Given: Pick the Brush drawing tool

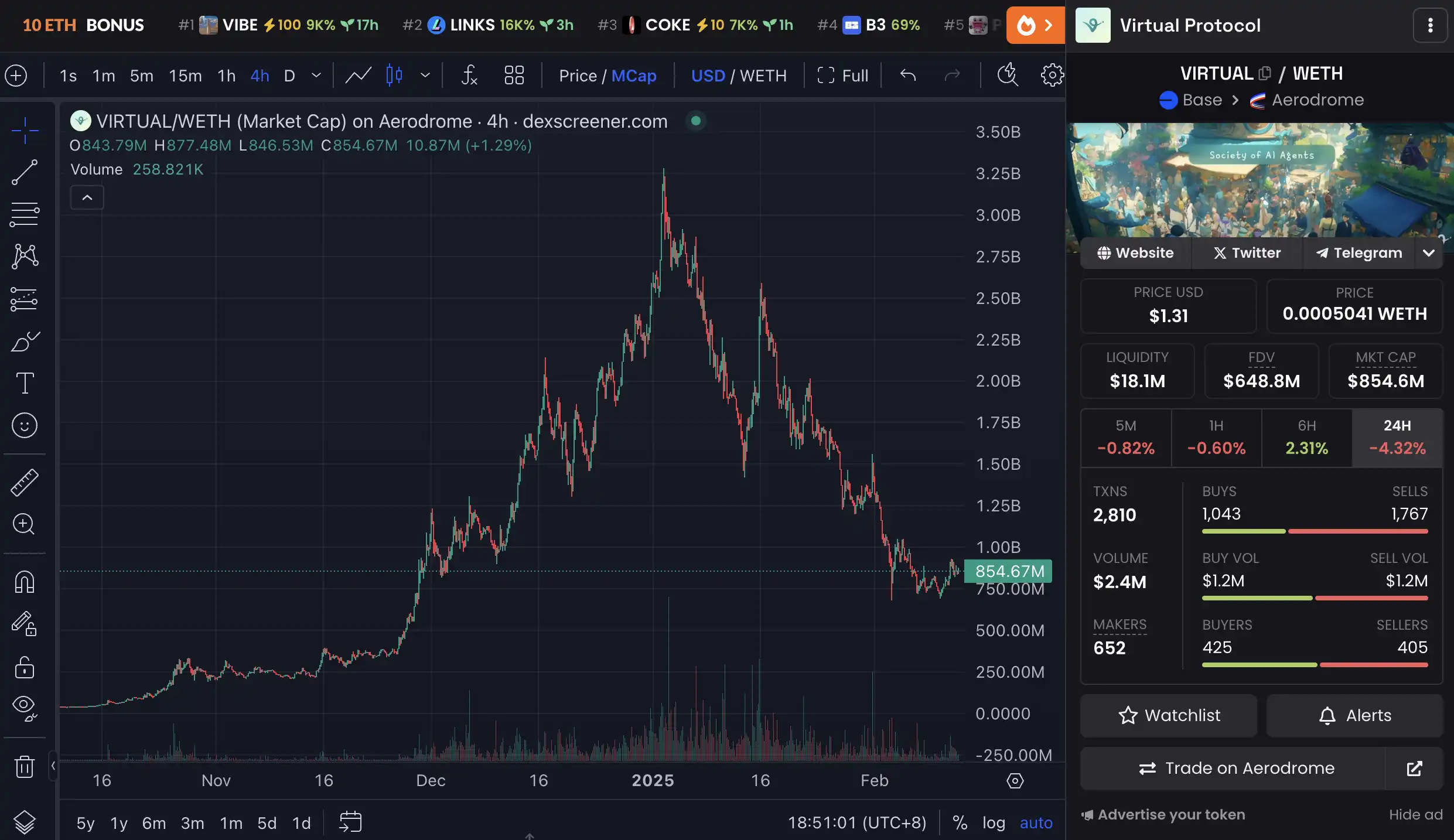Looking at the screenshot, I should (x=25, y=342).
